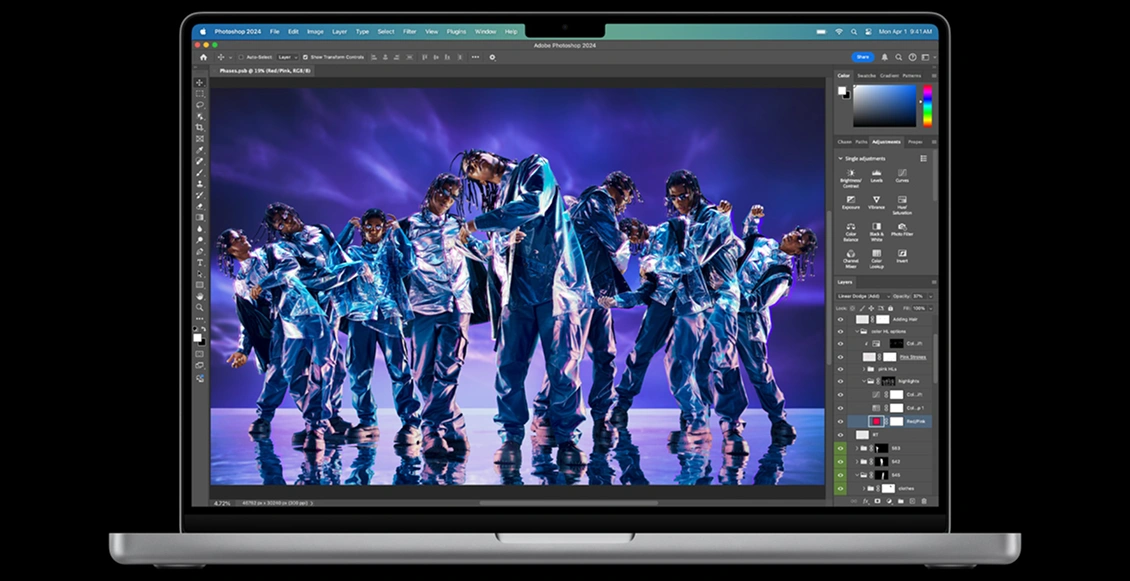
Task: Add a Curves adjustment
Action: point(902,175)
